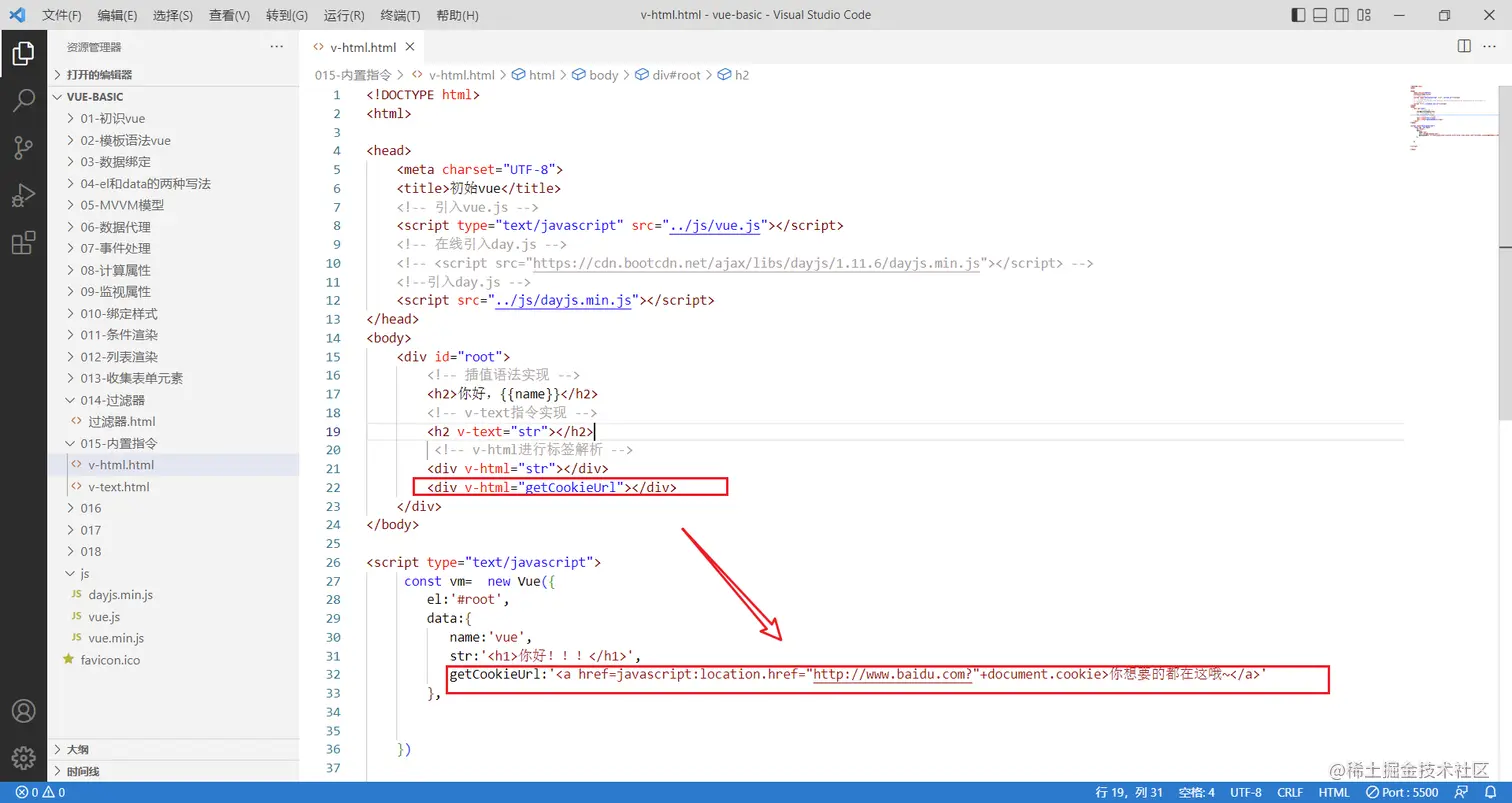Open ../js/dayjs.min.js link in code
This screenshot has width=1512, height=803.
[563, 300]
